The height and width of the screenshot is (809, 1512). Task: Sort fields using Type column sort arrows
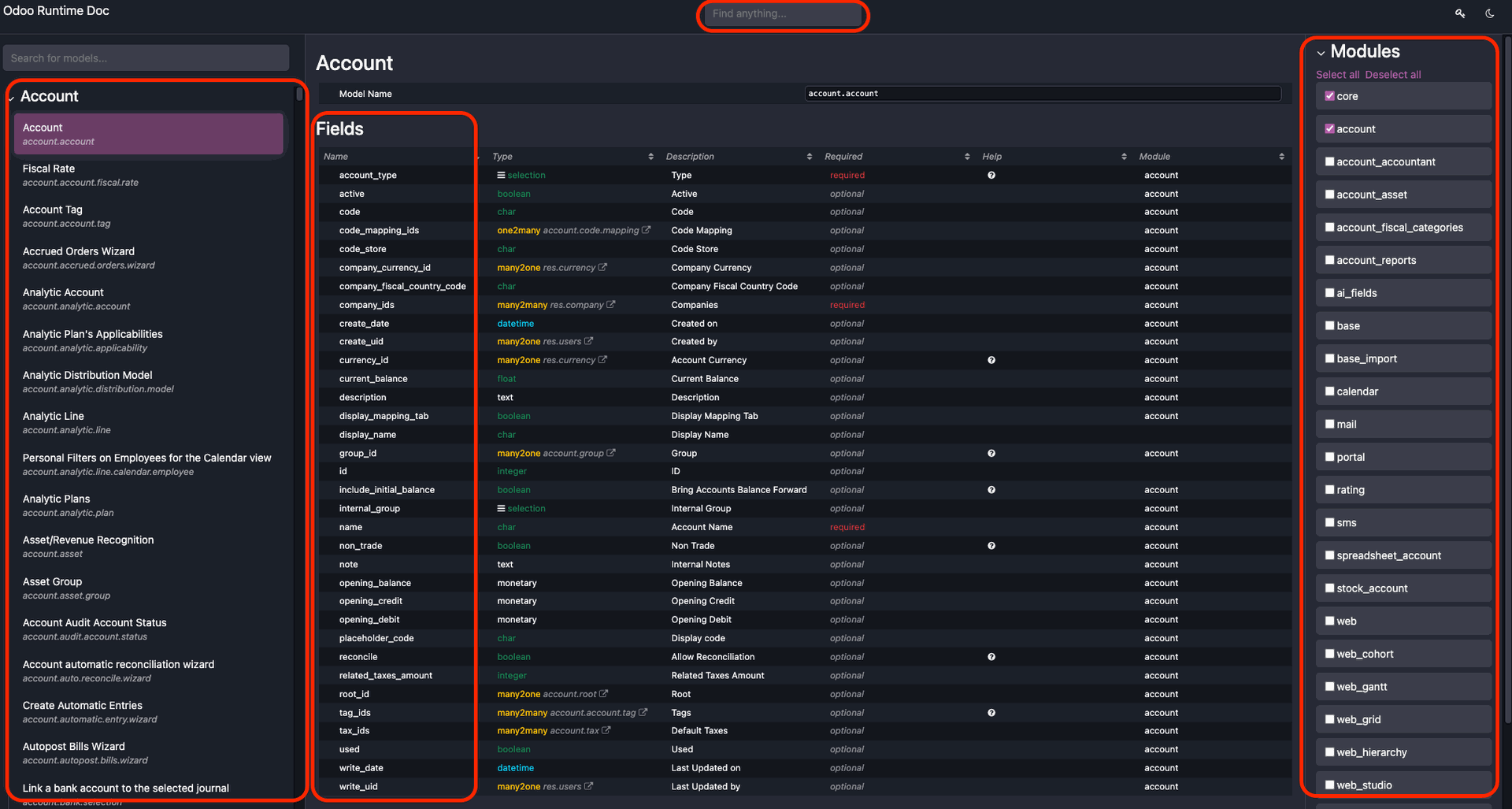pyautogui.click(x=650, y=156)
